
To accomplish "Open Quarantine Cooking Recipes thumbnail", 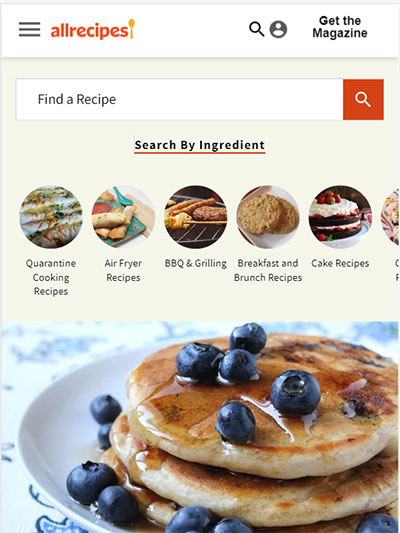I will pos(51,217).
